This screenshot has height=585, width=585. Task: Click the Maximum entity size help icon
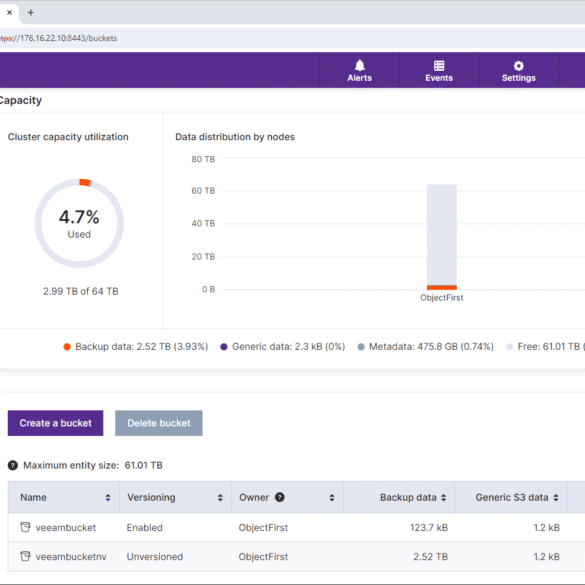(13, 465)
